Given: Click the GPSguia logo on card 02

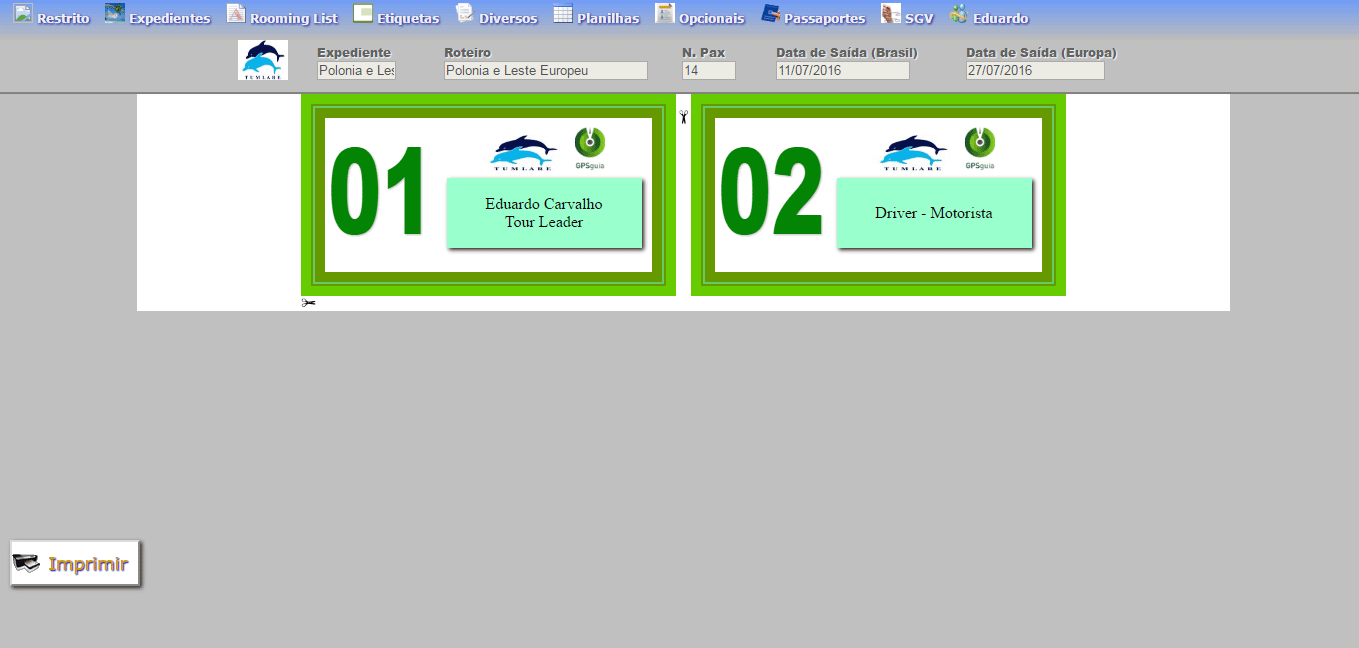Looking at the screenshot, I should pyautogui.click(x=980, y=148).
